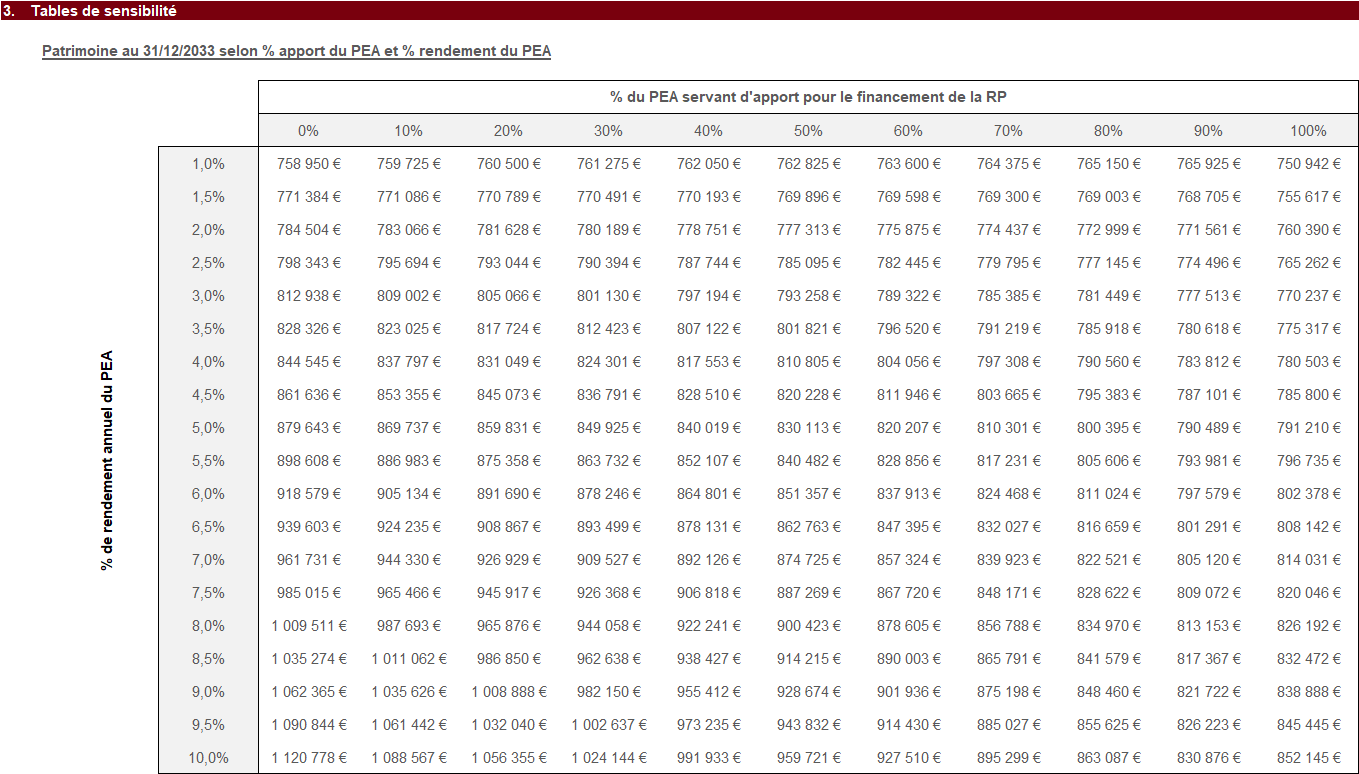Click the value "914 215 €"

[x=808, y=659]
